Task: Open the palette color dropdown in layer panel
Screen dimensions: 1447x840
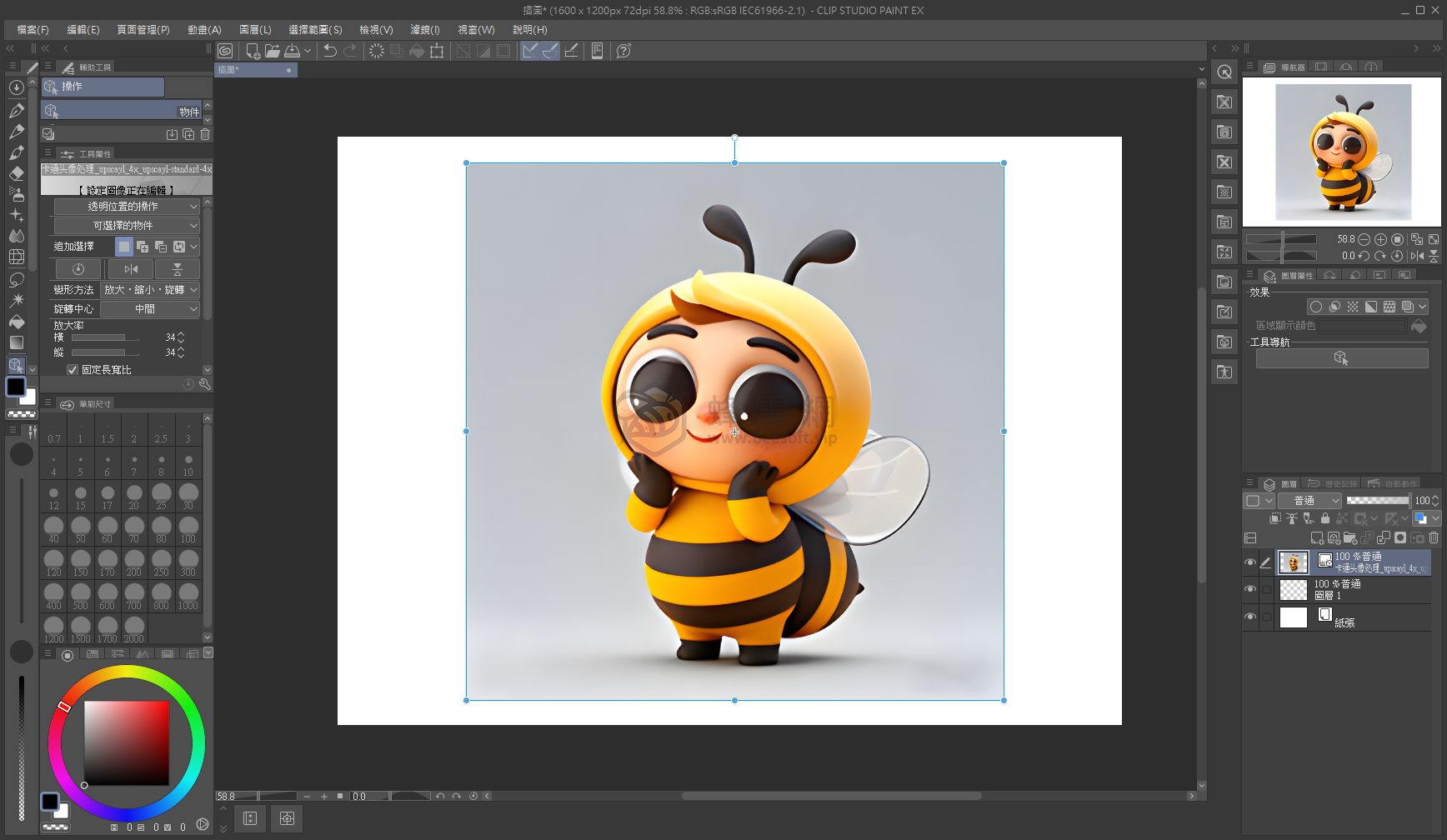Action: click(1259, 501)
